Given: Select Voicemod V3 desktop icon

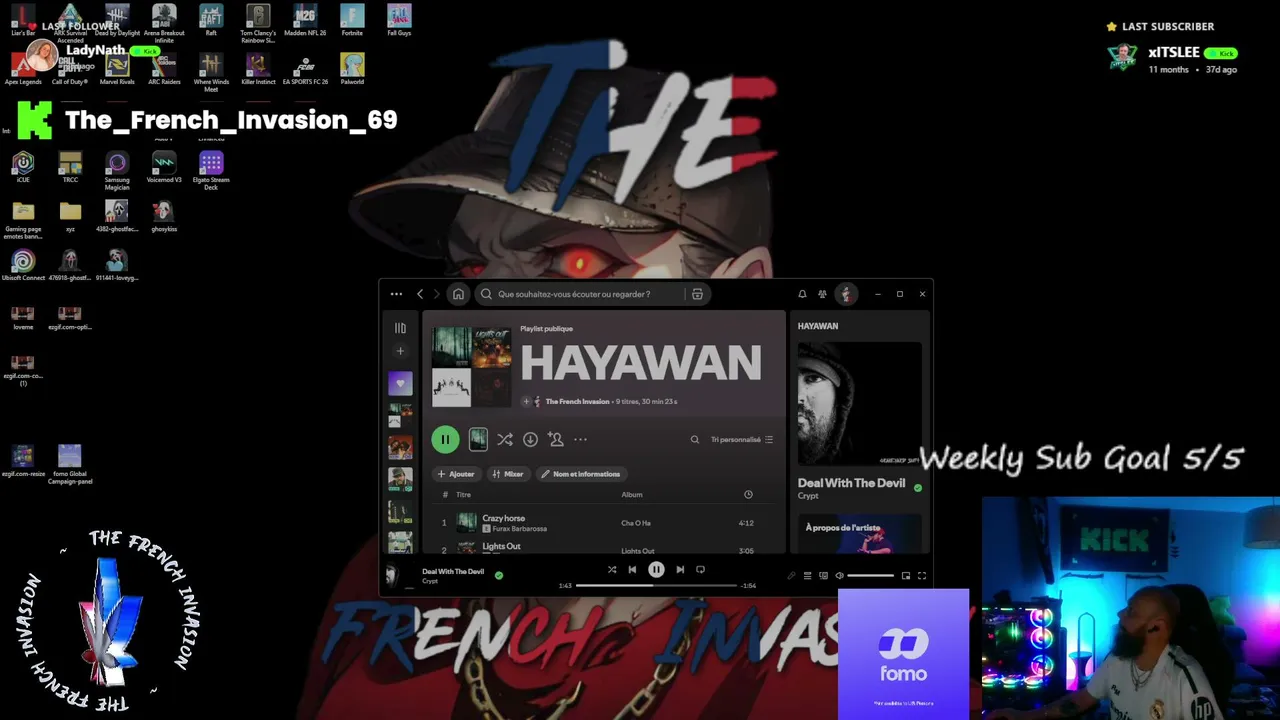Looking at the screenshot, I should click(164, 167).
